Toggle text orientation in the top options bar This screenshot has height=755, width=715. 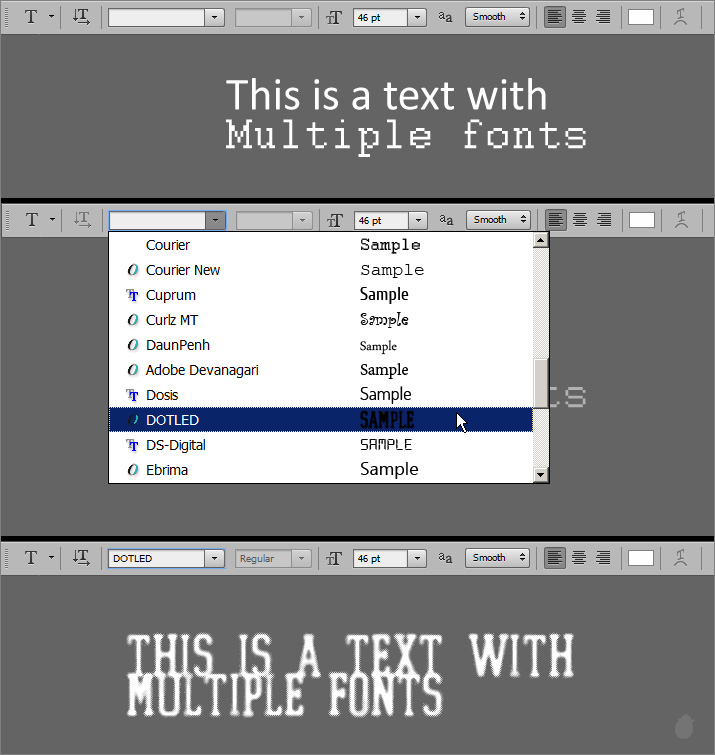coord(81,17)
